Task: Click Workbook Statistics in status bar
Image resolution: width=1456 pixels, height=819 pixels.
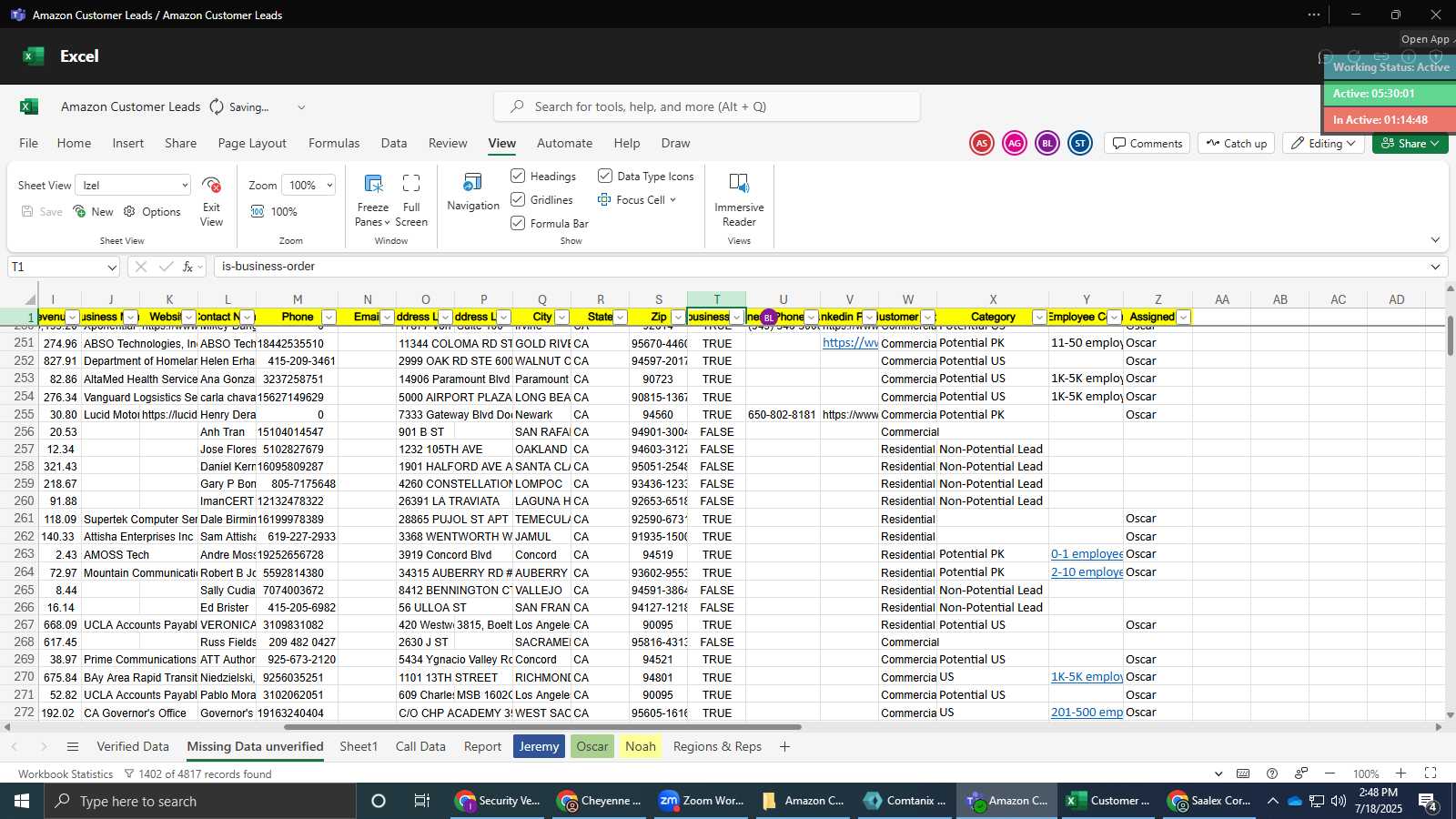Action: click(x=66, y=774)
